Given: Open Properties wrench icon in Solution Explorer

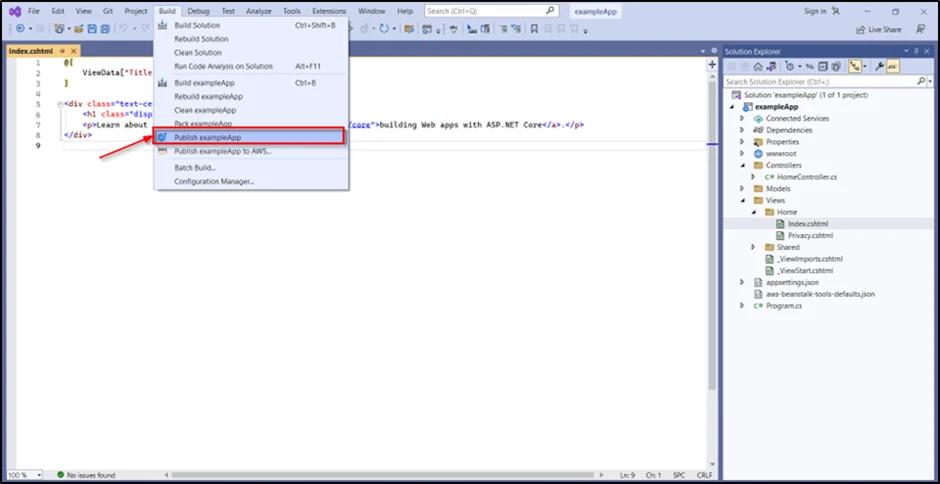Looking at the screenshot, I should [879, 66].
